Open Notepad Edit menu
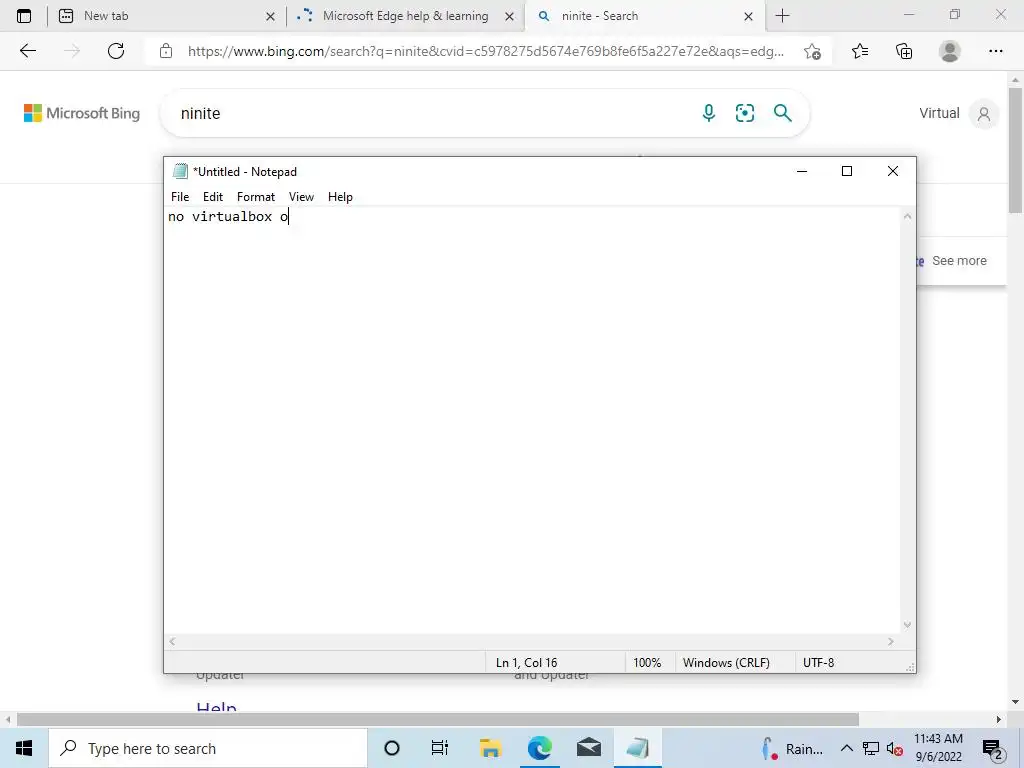 (213, 197)
